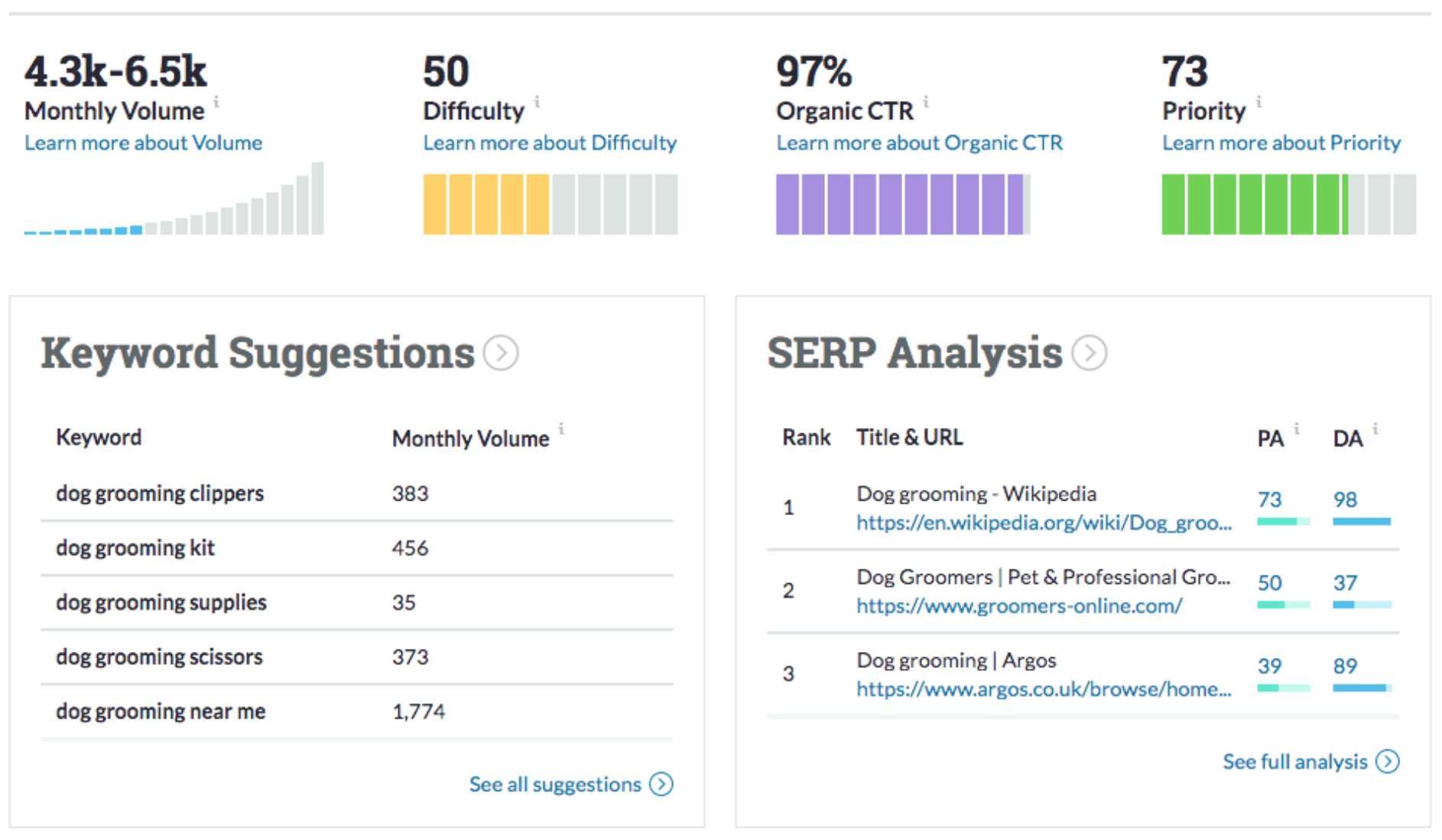Viewport: 1442px width, 840px height.
Task: Visit the Wikipedia Dog grooming URL
Action: pyautogui.click(x=1044, y=524)
